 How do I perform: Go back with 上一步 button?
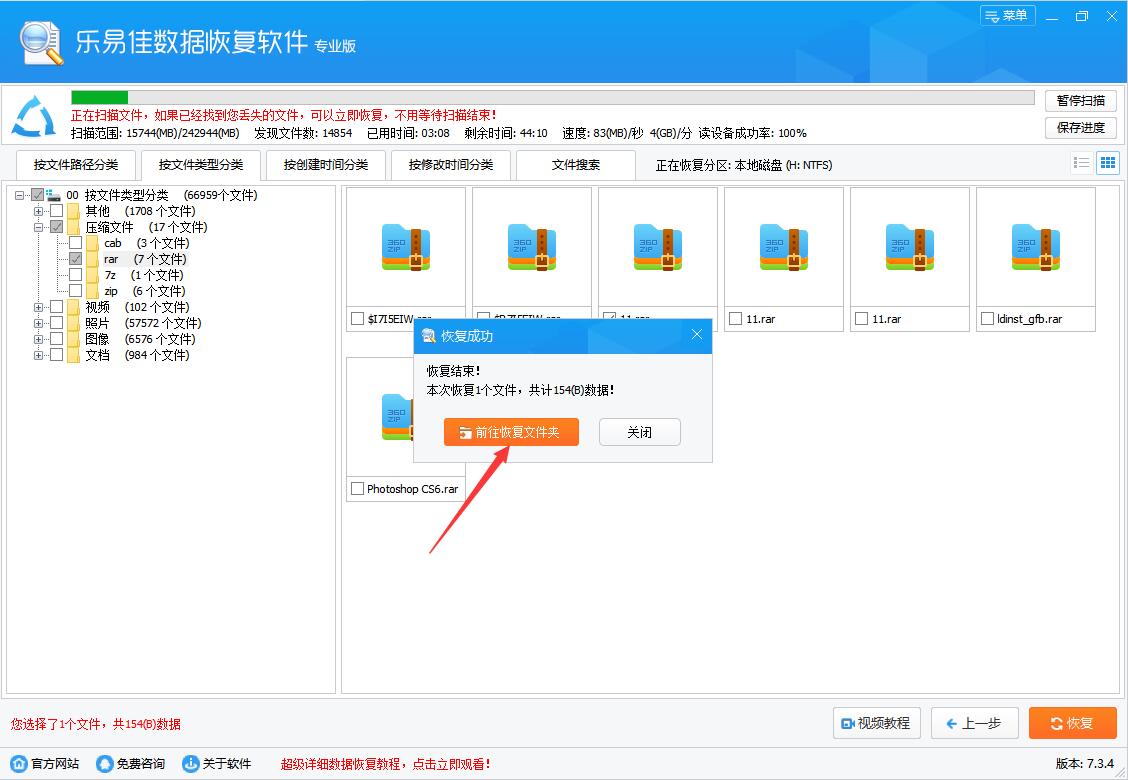coord(975,723)
